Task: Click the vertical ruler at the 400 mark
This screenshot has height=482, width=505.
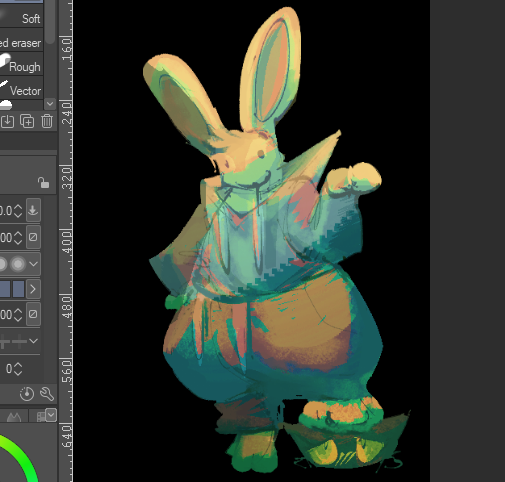Action: tap(66, 241)
